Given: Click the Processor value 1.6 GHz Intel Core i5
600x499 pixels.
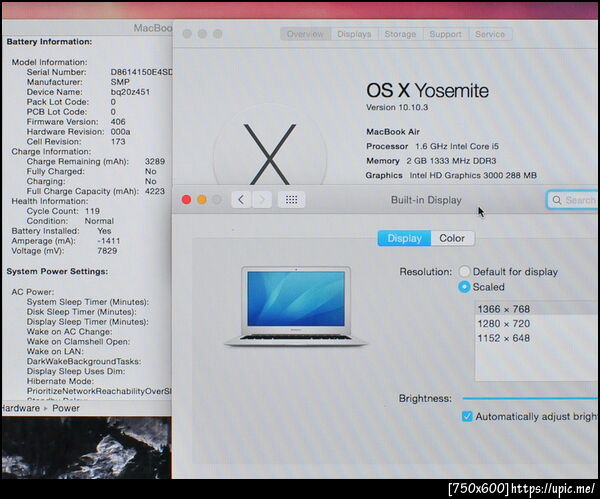Looking at the screenshot, I should pyautogui.click(x=457, y=146).
